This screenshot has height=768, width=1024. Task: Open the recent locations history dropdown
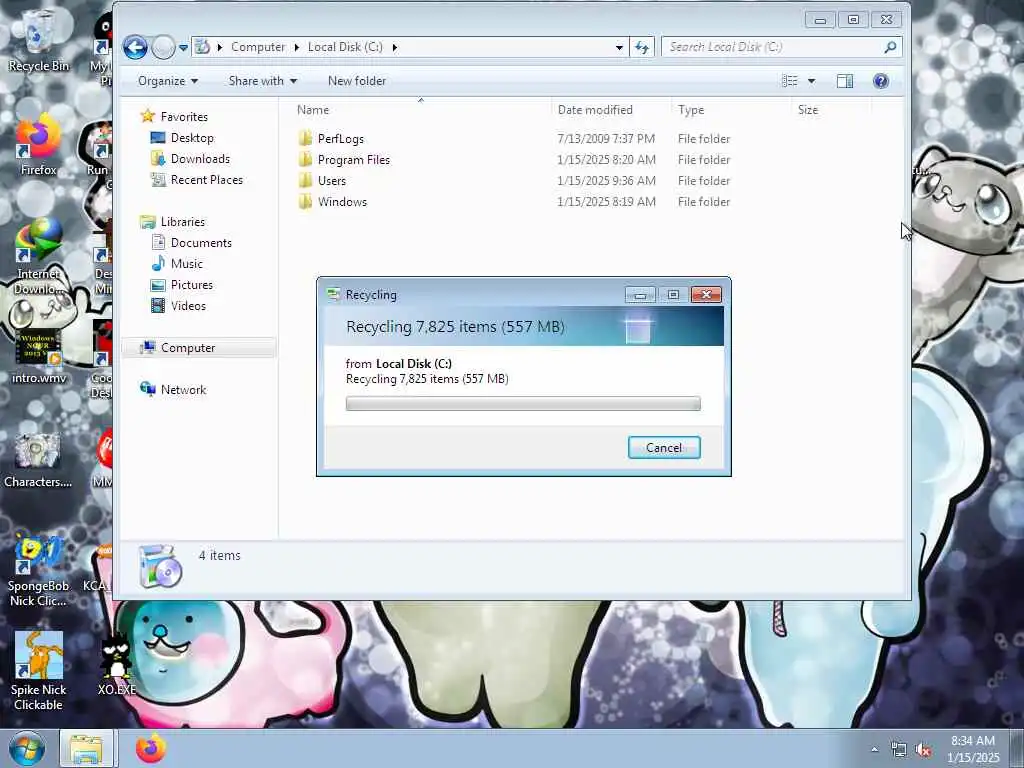[184, 48]
